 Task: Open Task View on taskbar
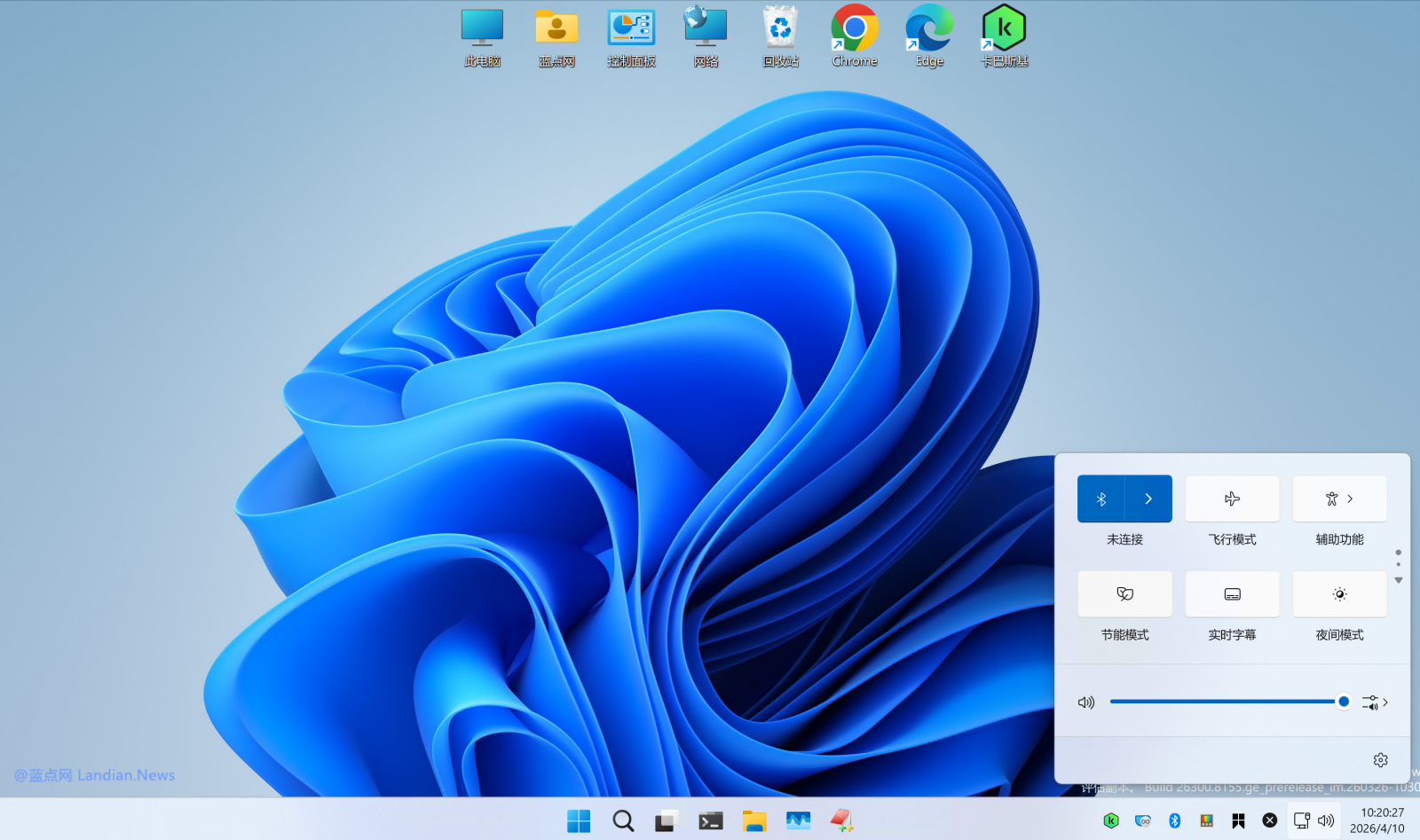[x=666, y=821]
